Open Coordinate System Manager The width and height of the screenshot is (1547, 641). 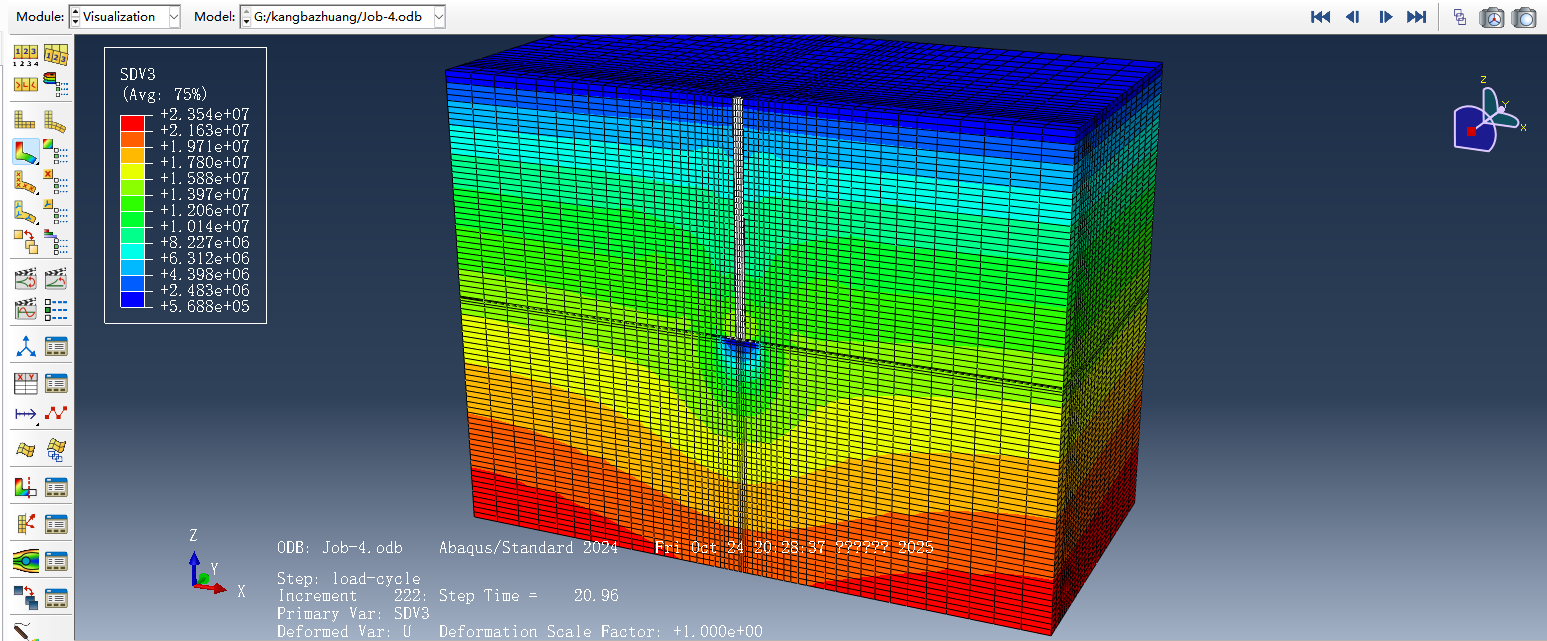(x=56, y=347)
